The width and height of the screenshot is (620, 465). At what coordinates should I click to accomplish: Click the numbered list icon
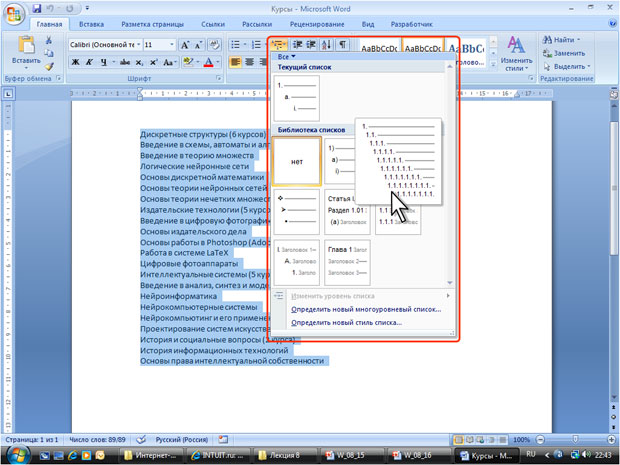257,45
